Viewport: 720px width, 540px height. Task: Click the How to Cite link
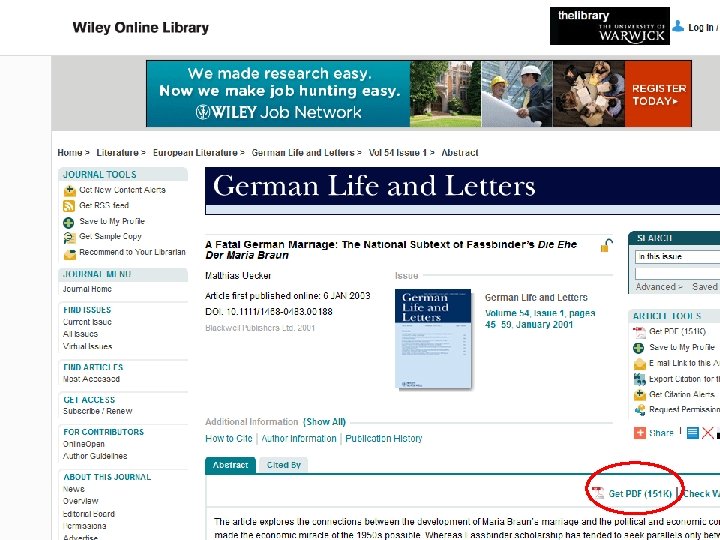point(229,439)
